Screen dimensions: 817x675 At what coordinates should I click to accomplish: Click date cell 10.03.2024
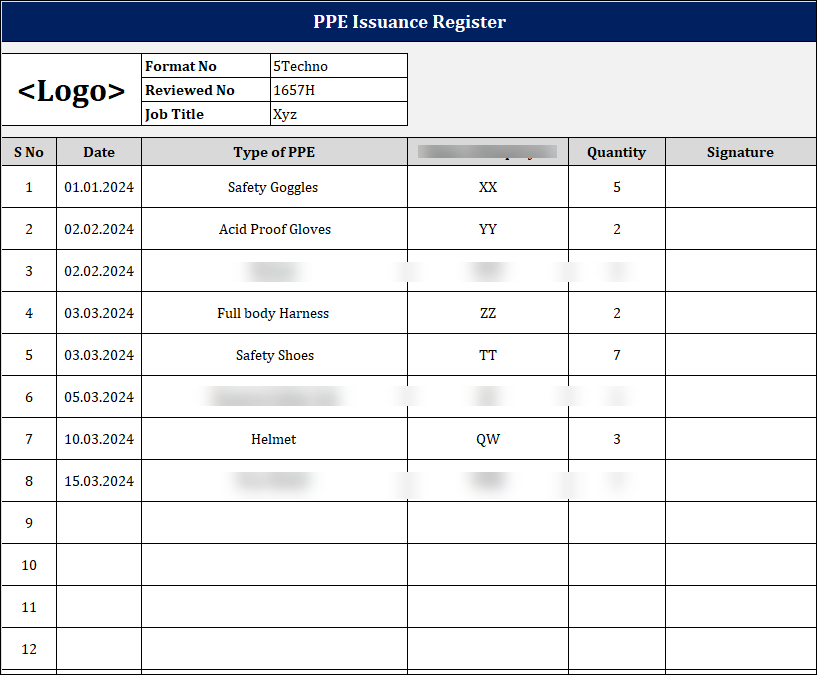coord(99,439)
